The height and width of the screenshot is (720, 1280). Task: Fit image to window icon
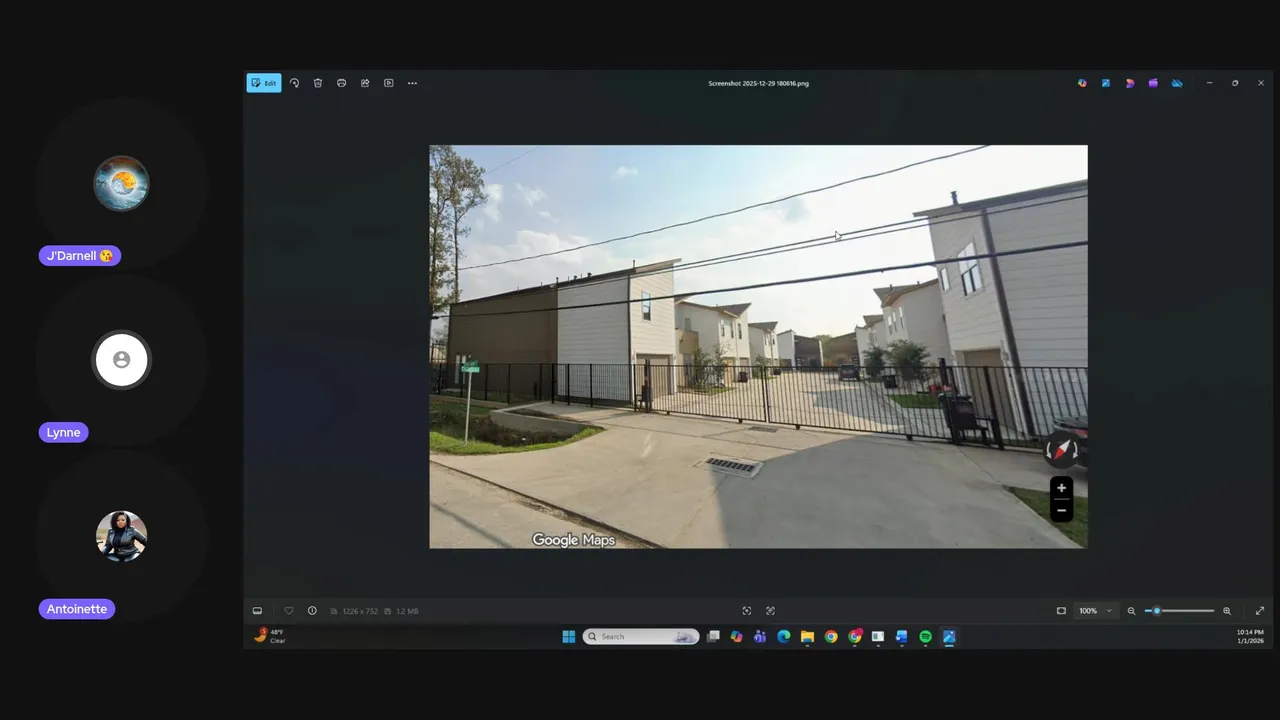(1061, 611)
